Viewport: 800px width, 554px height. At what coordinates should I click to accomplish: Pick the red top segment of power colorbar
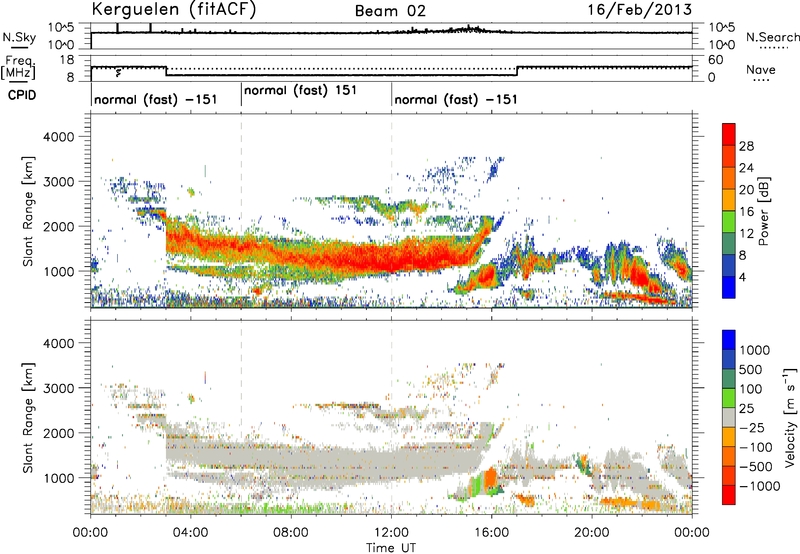[x=729, y=134]
